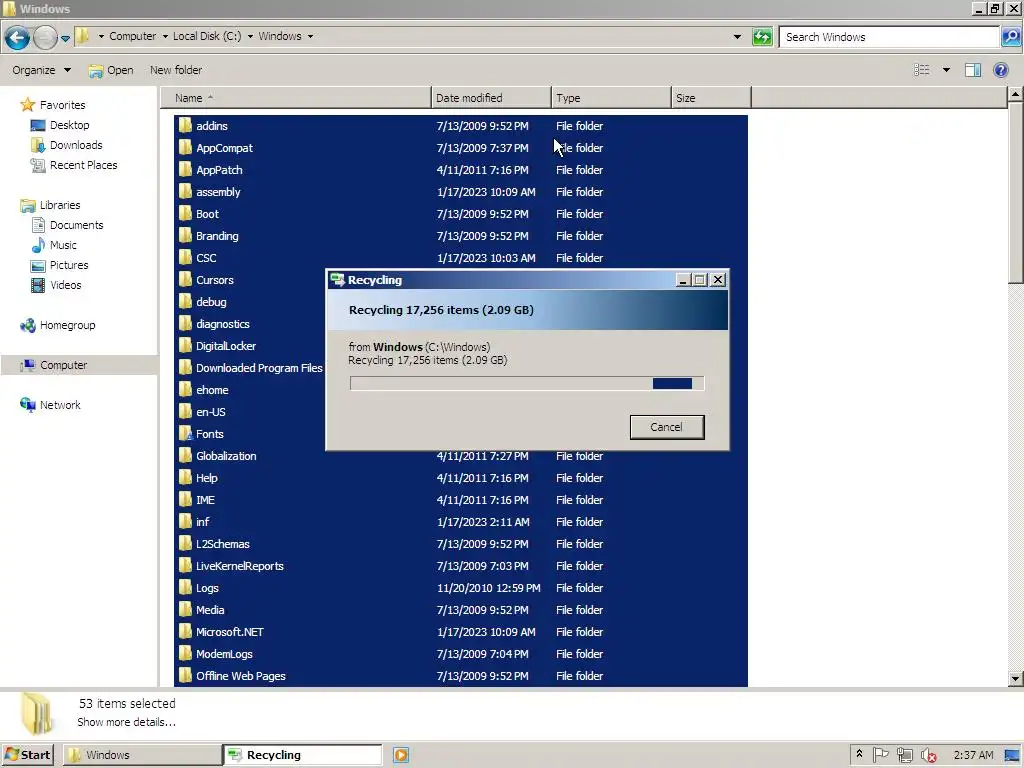Select the inf folder row

[461, 522]
